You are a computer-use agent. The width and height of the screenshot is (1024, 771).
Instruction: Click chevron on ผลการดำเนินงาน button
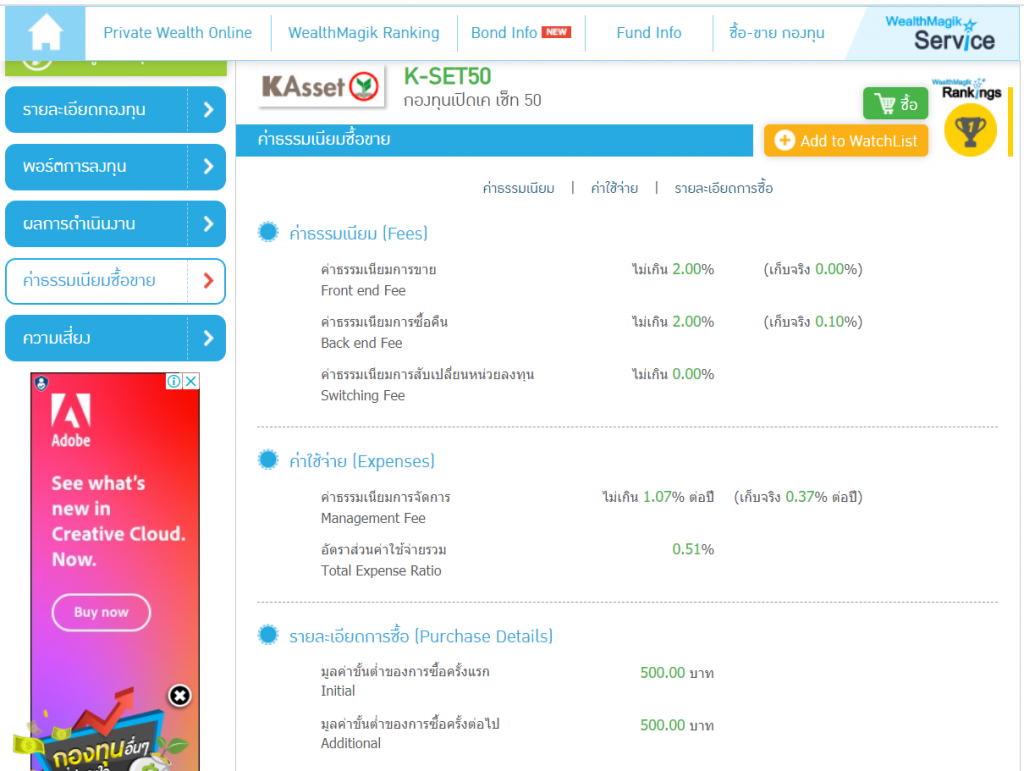click(x=208, y=224)
